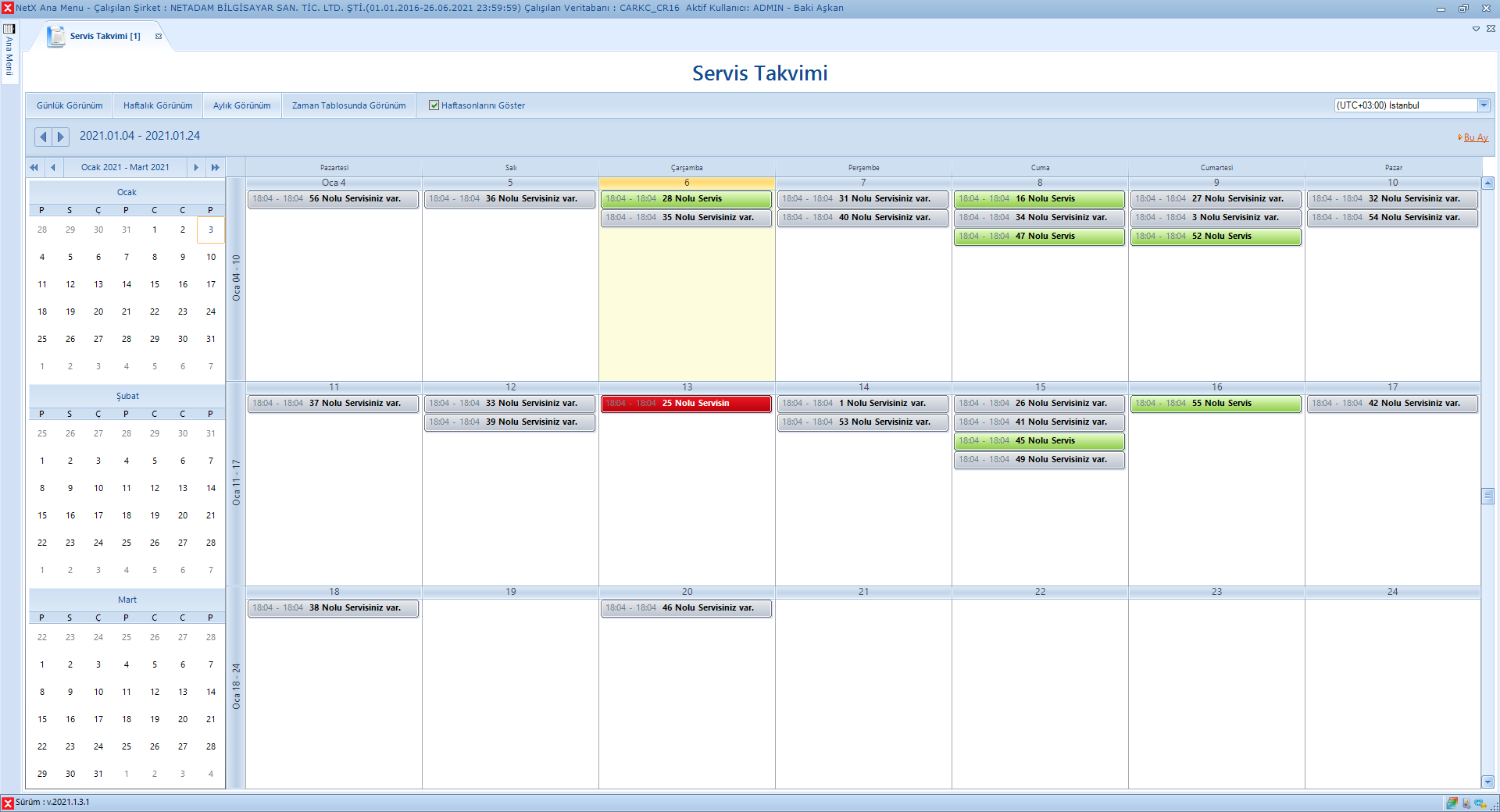Jump back a year in mini calendar

(x=34, y=167)
